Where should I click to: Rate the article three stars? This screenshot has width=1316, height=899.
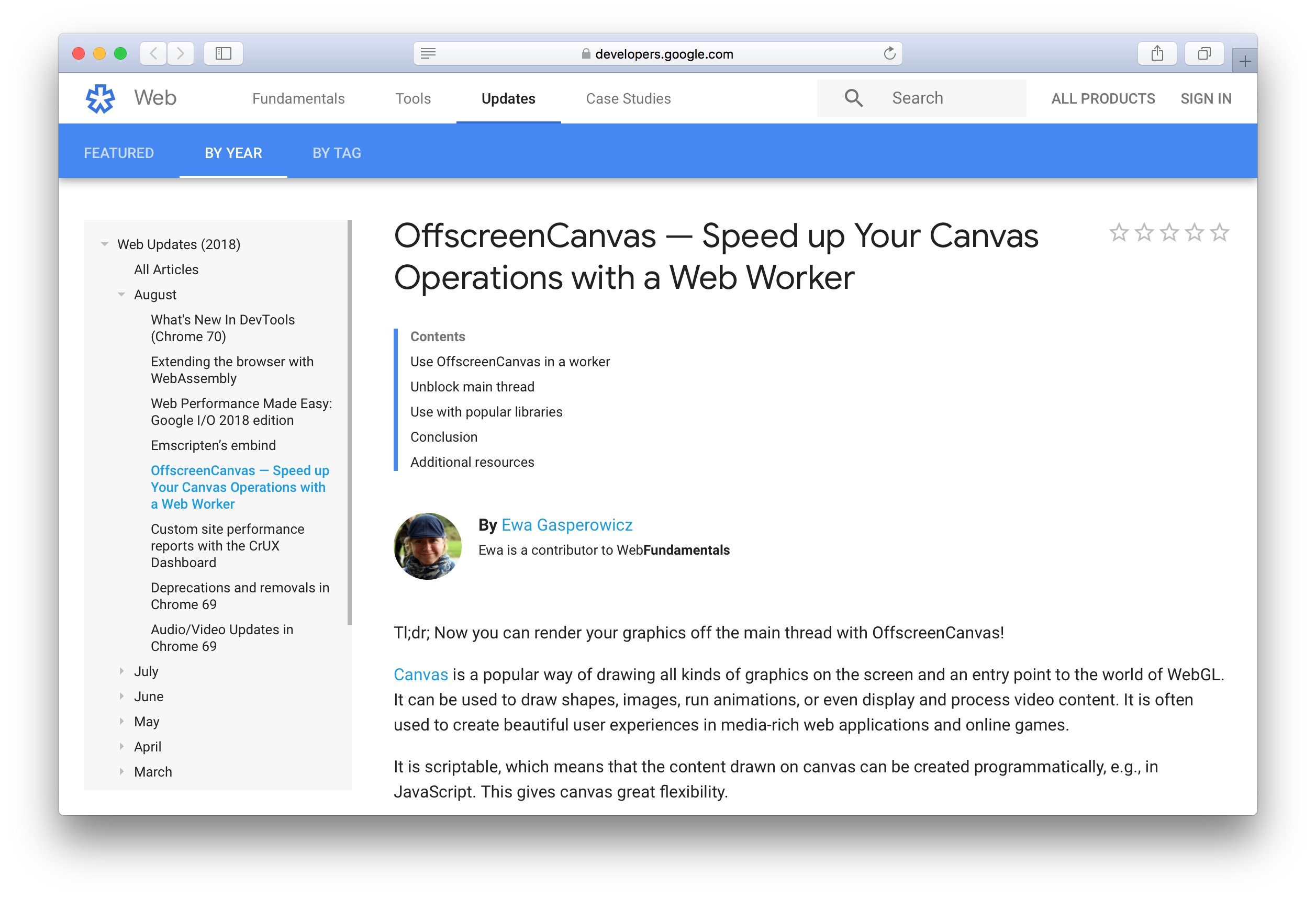1169,232
